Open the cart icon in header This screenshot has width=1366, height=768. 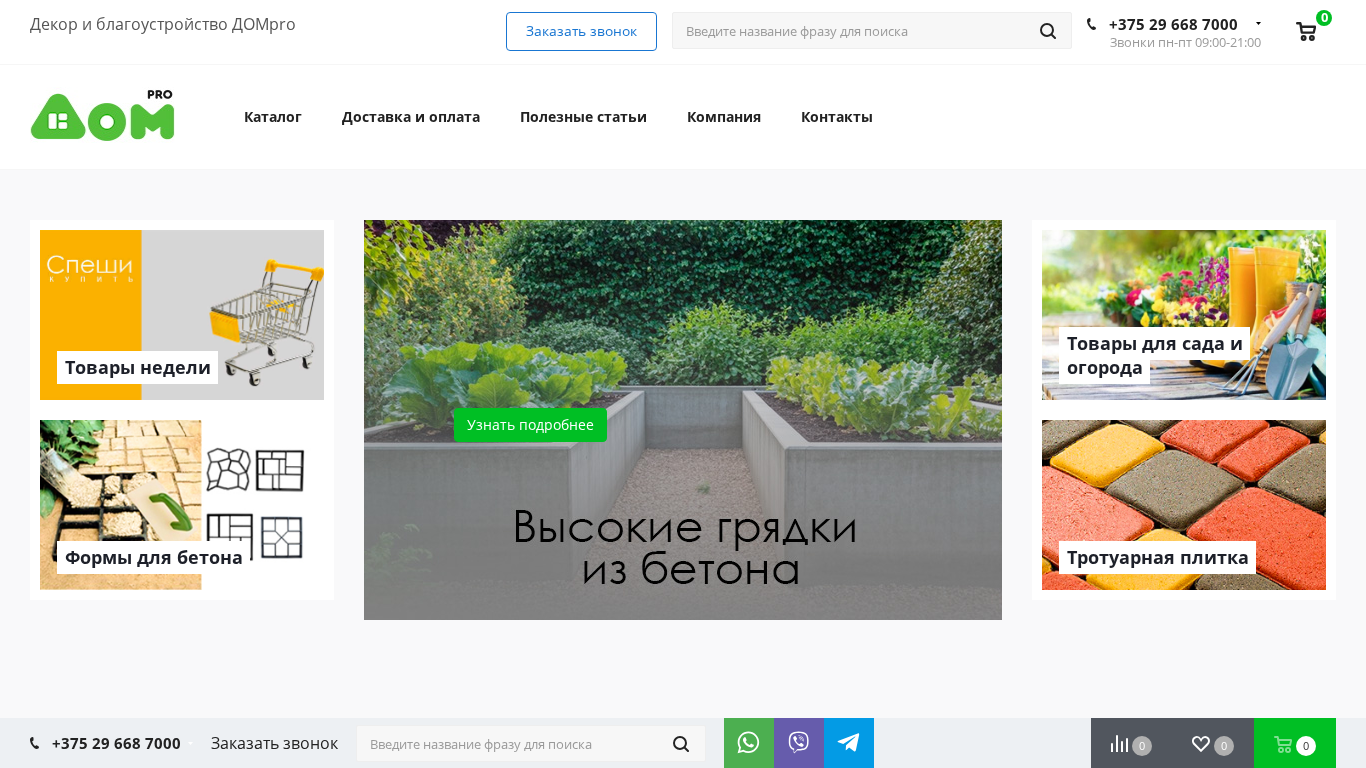pos(1306,32)
